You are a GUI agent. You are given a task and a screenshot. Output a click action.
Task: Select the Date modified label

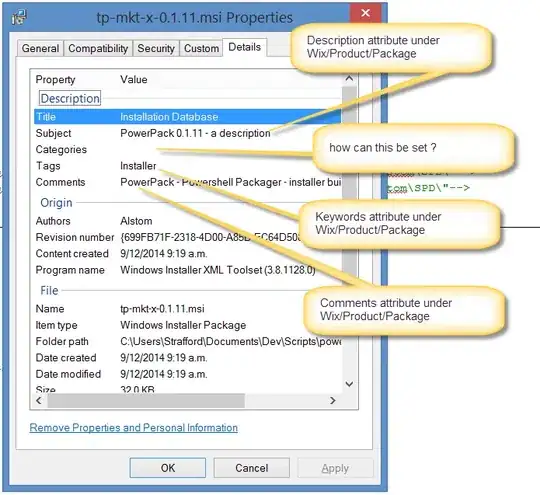click(x=68, y=374)
